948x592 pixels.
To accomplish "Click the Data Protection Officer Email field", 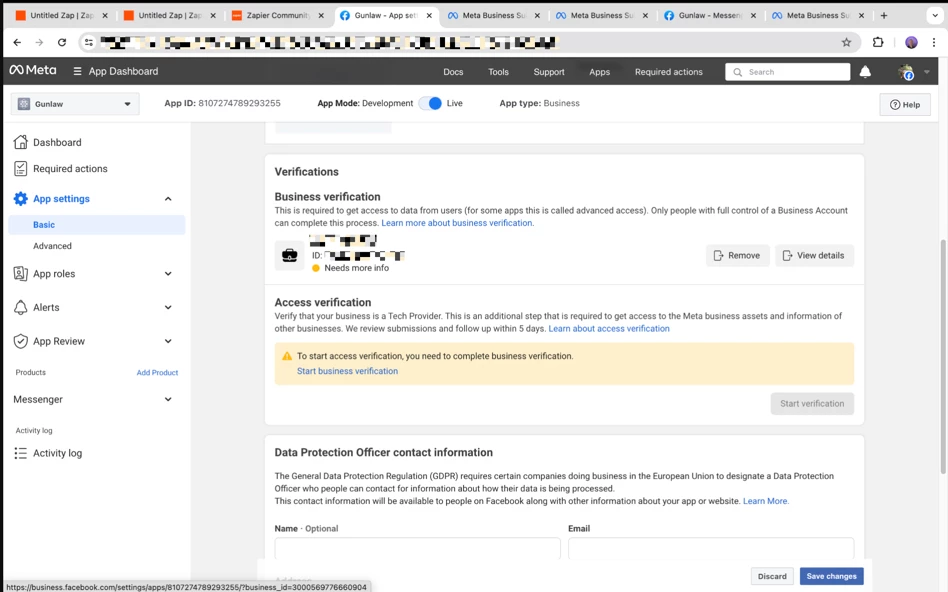I will point(711,548).
